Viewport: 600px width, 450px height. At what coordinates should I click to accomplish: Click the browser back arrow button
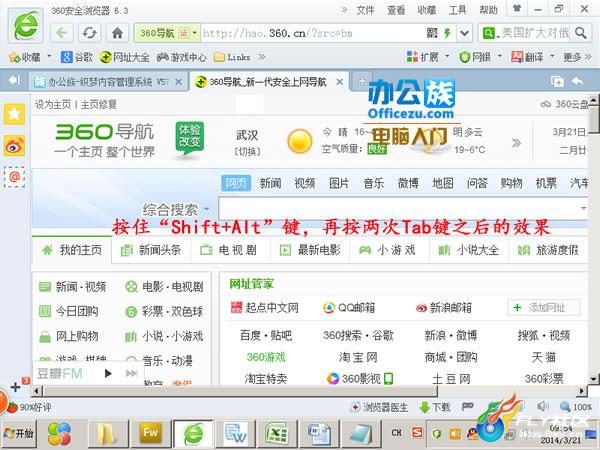pos(62,33)
